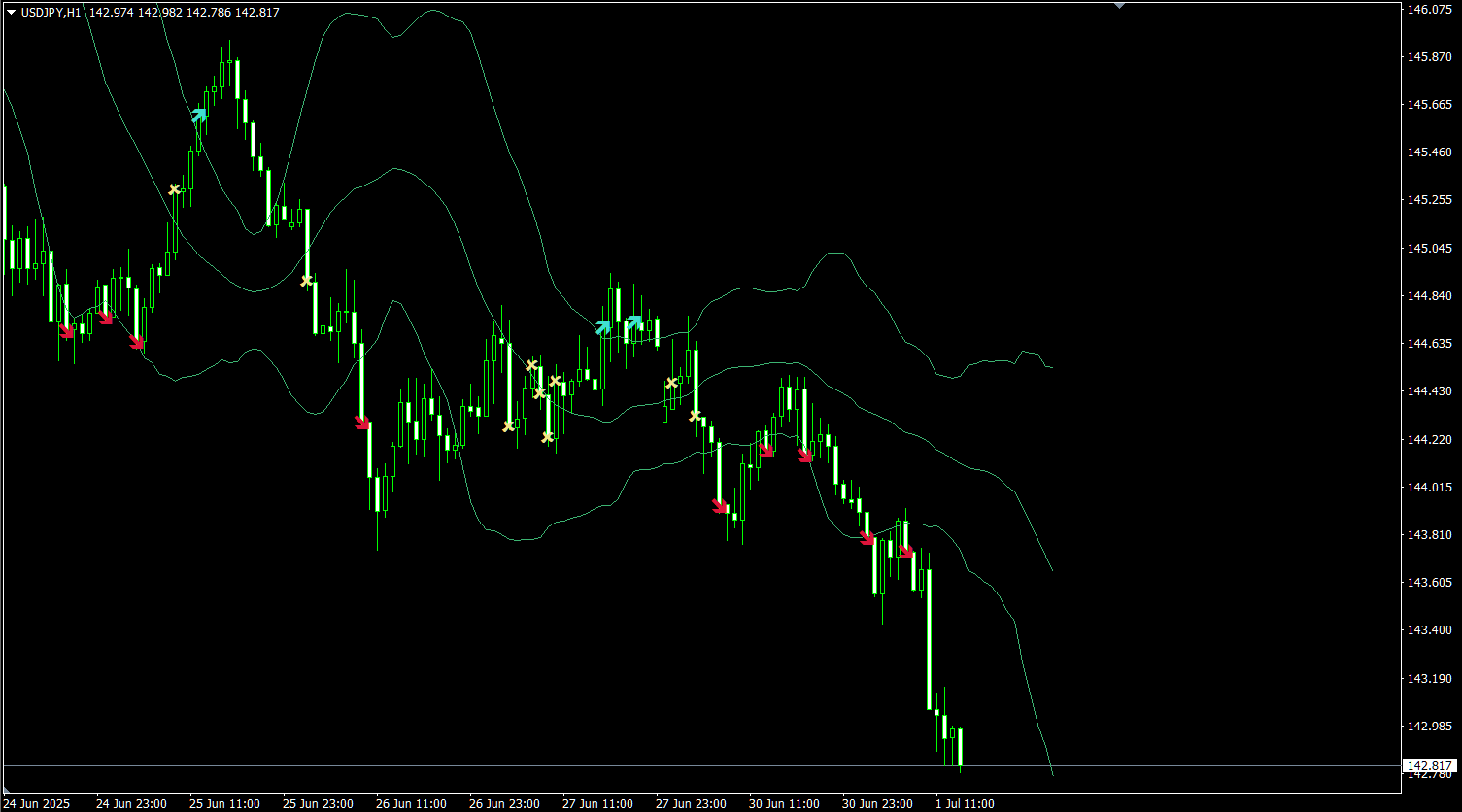
Task: Click the red down arrow at 26 Jun 11:00
Action: (362, 423)
